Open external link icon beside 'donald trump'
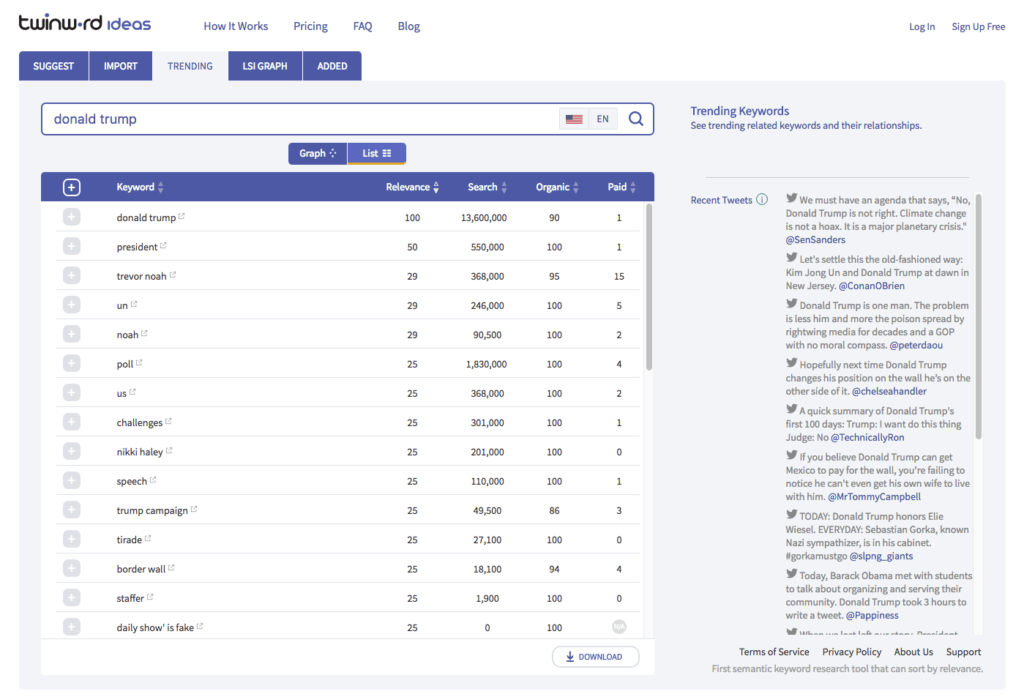 click(x=182, y=216)
